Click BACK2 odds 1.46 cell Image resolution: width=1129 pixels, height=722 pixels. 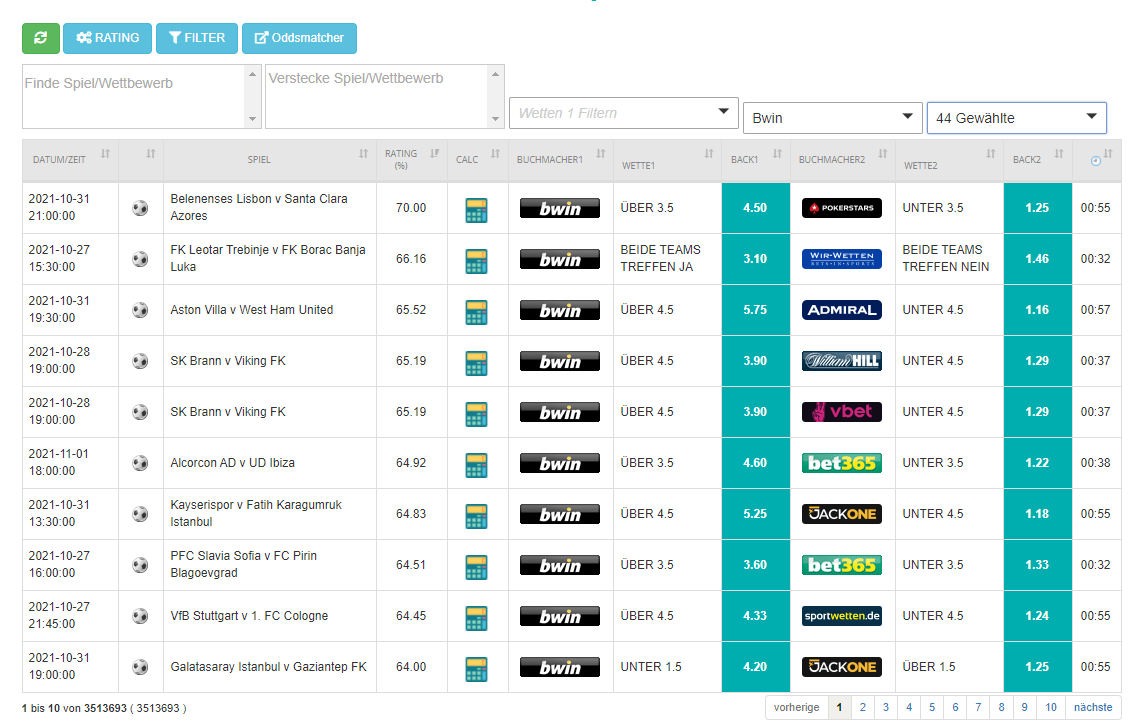click(x=1038, y=259)
